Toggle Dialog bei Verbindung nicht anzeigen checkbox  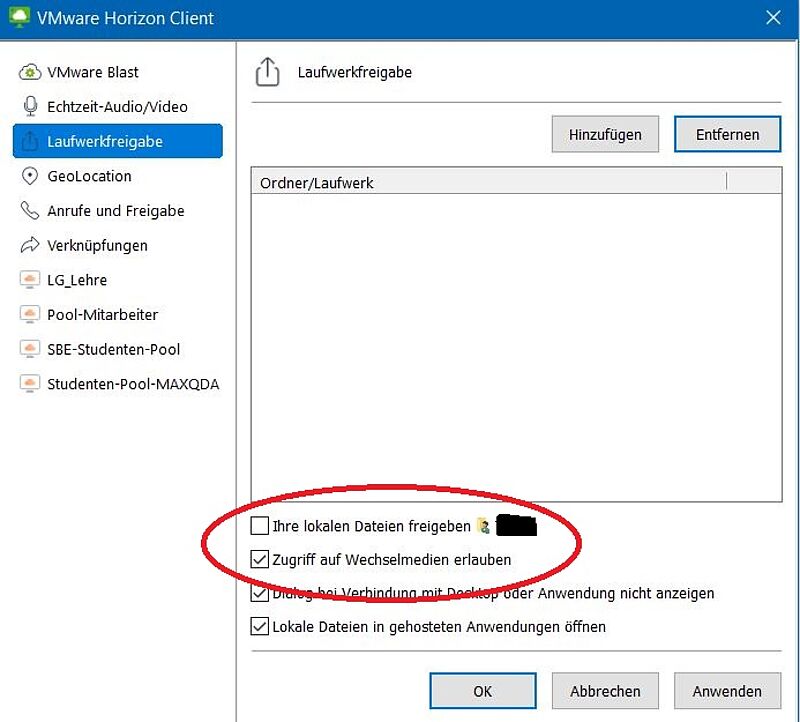260,593
